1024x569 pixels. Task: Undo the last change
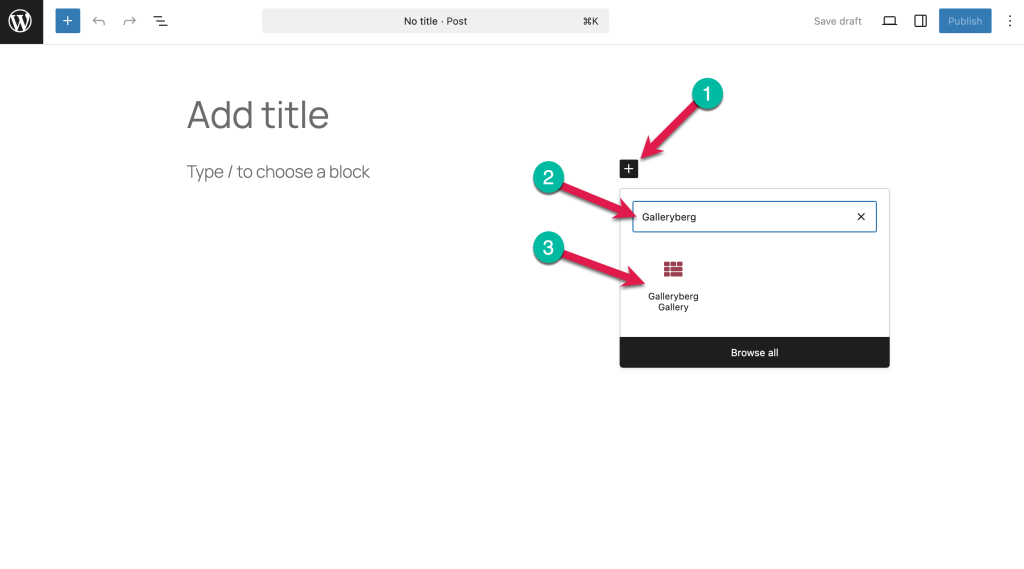(x=99, y=21)
